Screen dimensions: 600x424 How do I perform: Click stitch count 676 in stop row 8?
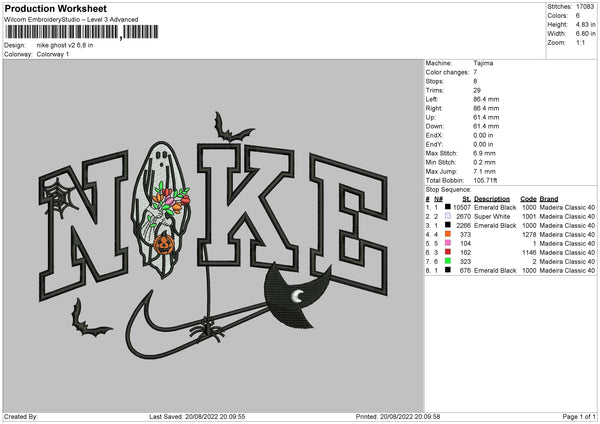tap(465, 271)
